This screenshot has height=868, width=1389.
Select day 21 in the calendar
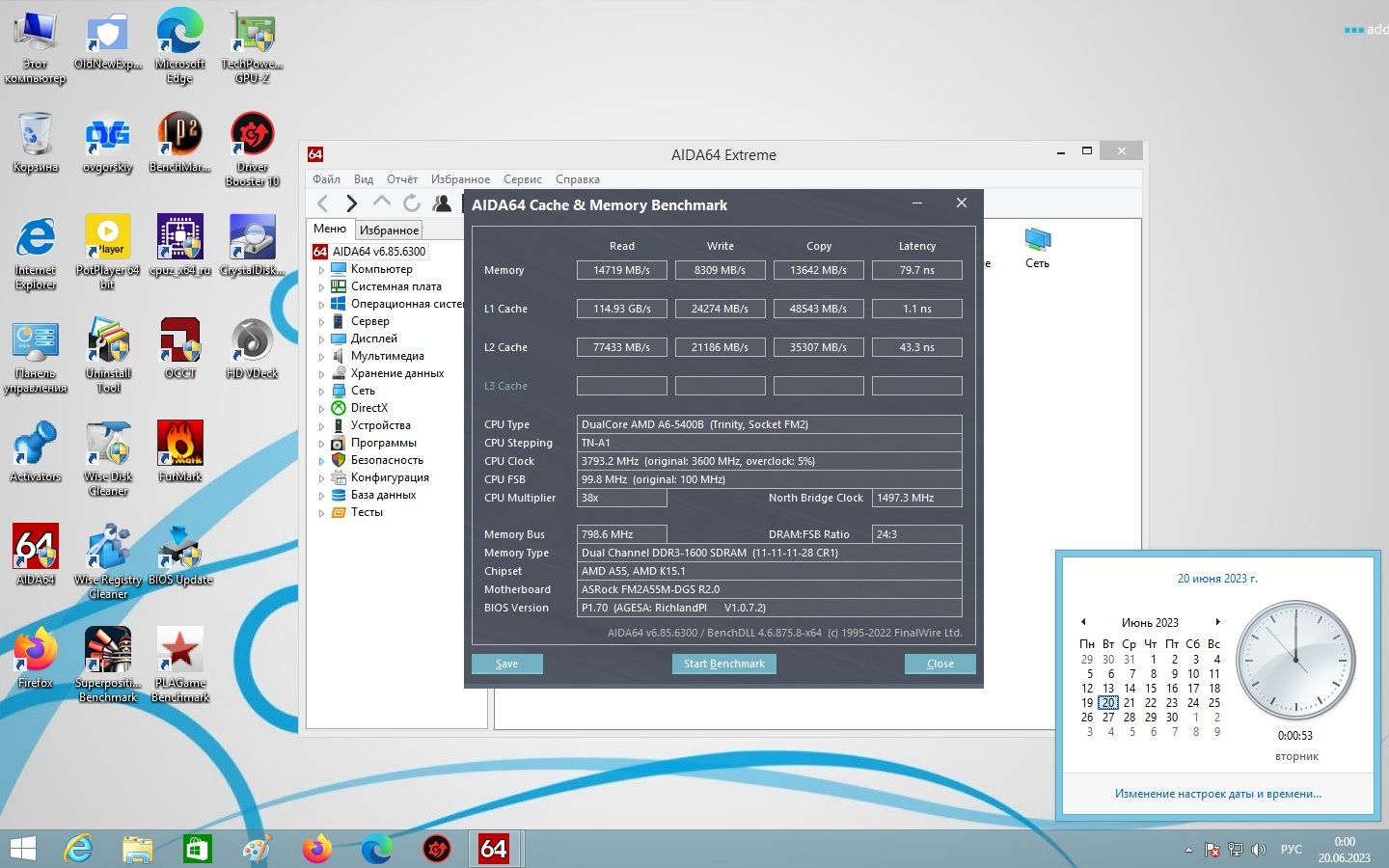[x=1130, y=702]
